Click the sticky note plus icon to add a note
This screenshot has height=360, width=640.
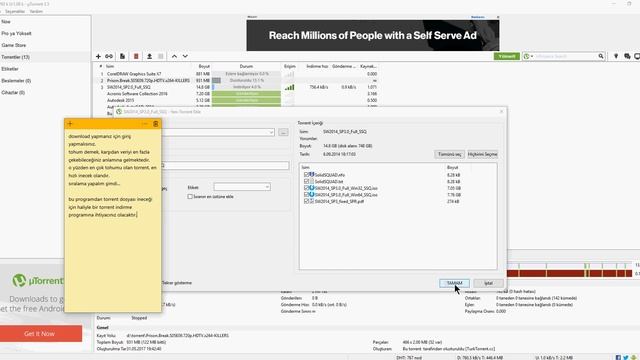click(x=70, y=124)
